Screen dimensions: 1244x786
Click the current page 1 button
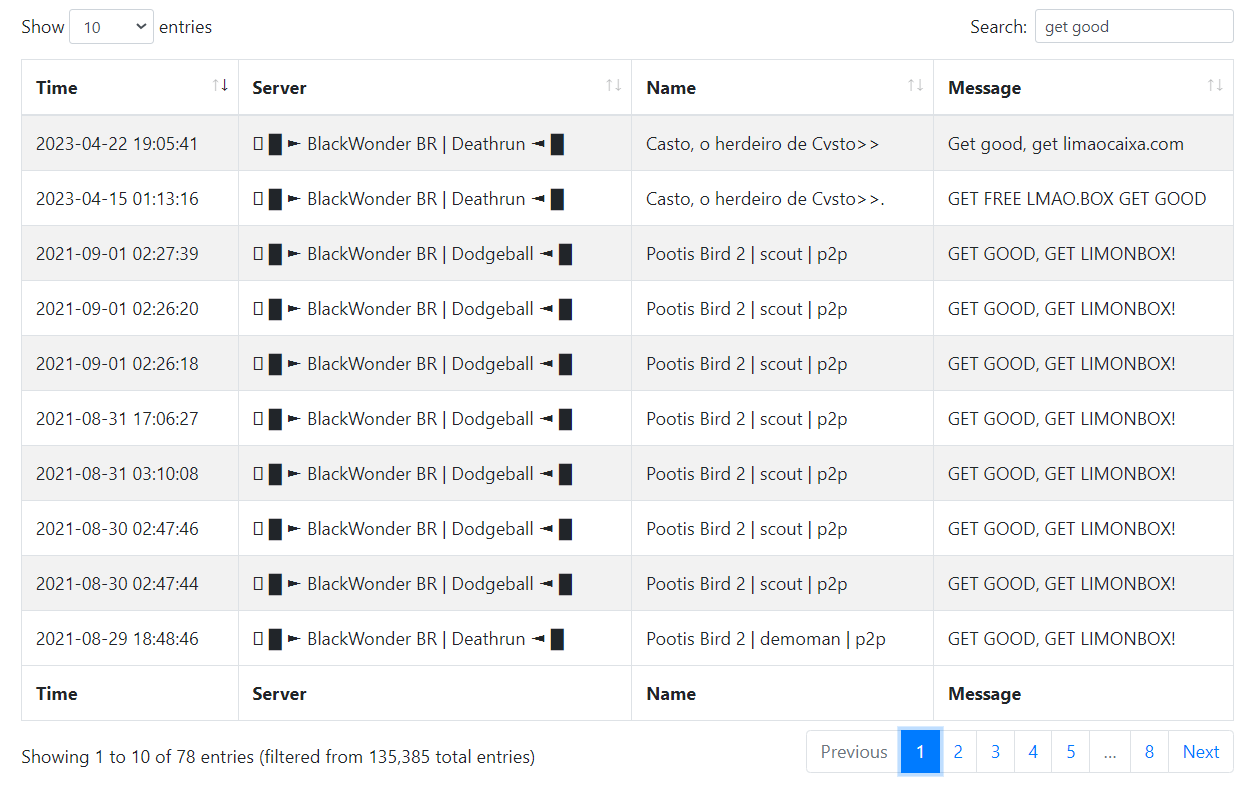click(x=921, y=752)
